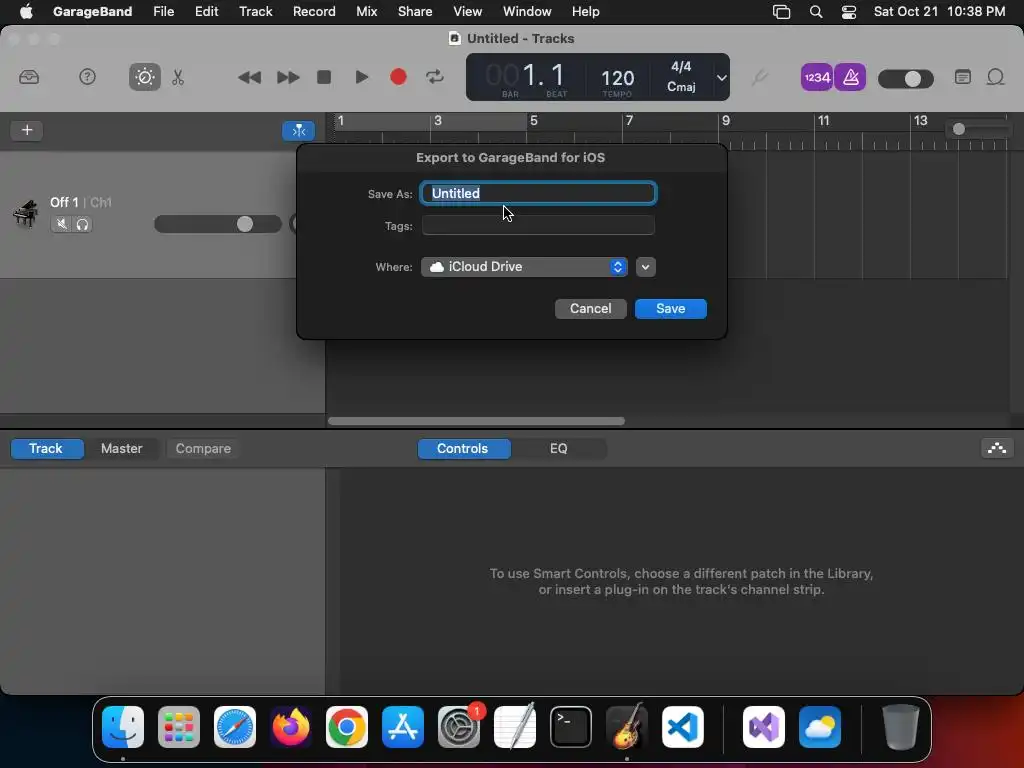The image size is (1024, 768).
Task: Add a new track with plus button
Action: pos(27,130)
